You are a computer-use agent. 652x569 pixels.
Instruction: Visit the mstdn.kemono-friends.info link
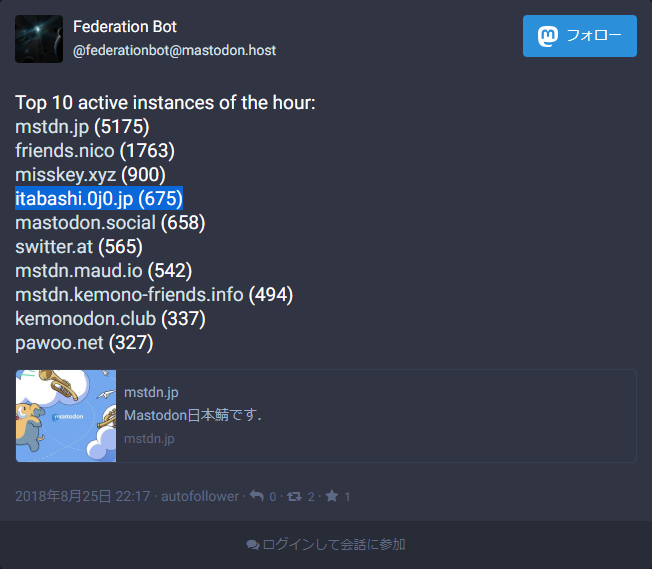coord(129,295)
